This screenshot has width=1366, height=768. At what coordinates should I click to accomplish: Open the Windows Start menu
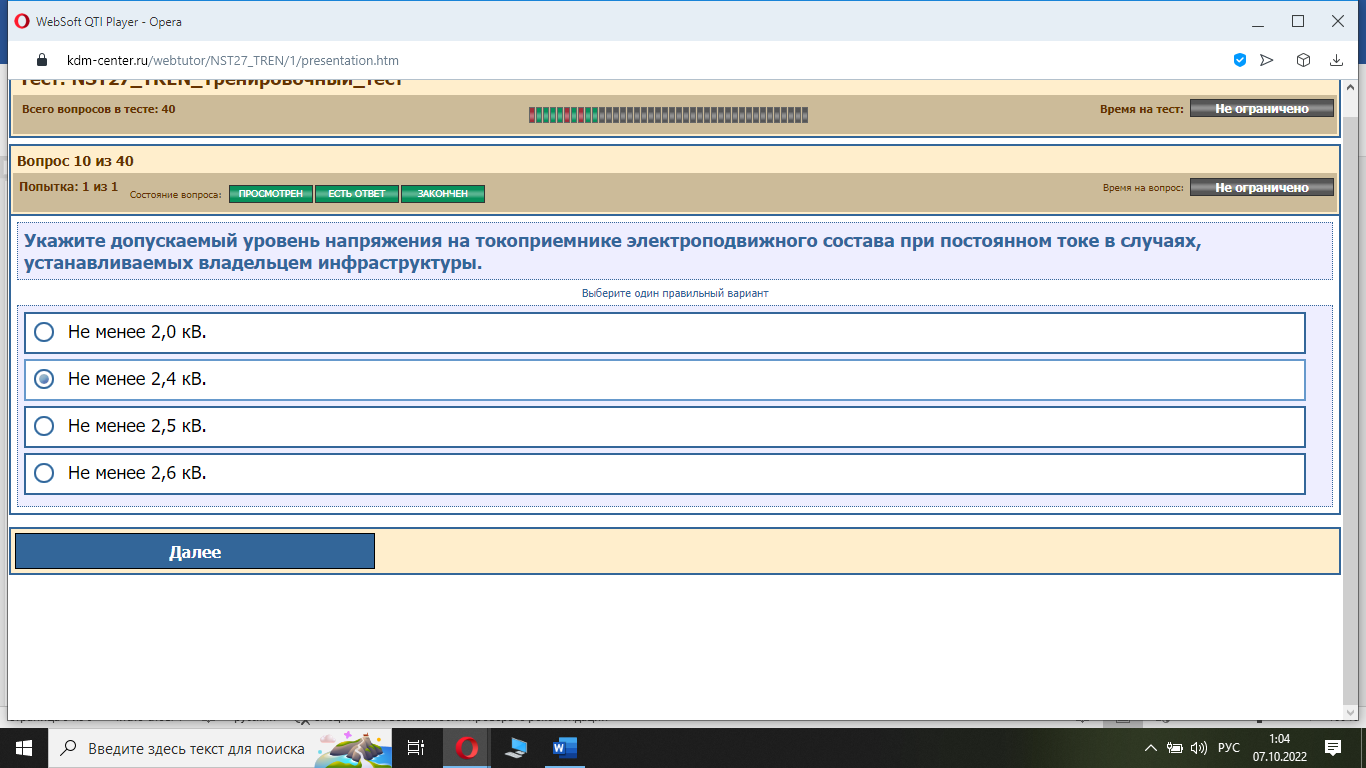click(x=23, y=748)
